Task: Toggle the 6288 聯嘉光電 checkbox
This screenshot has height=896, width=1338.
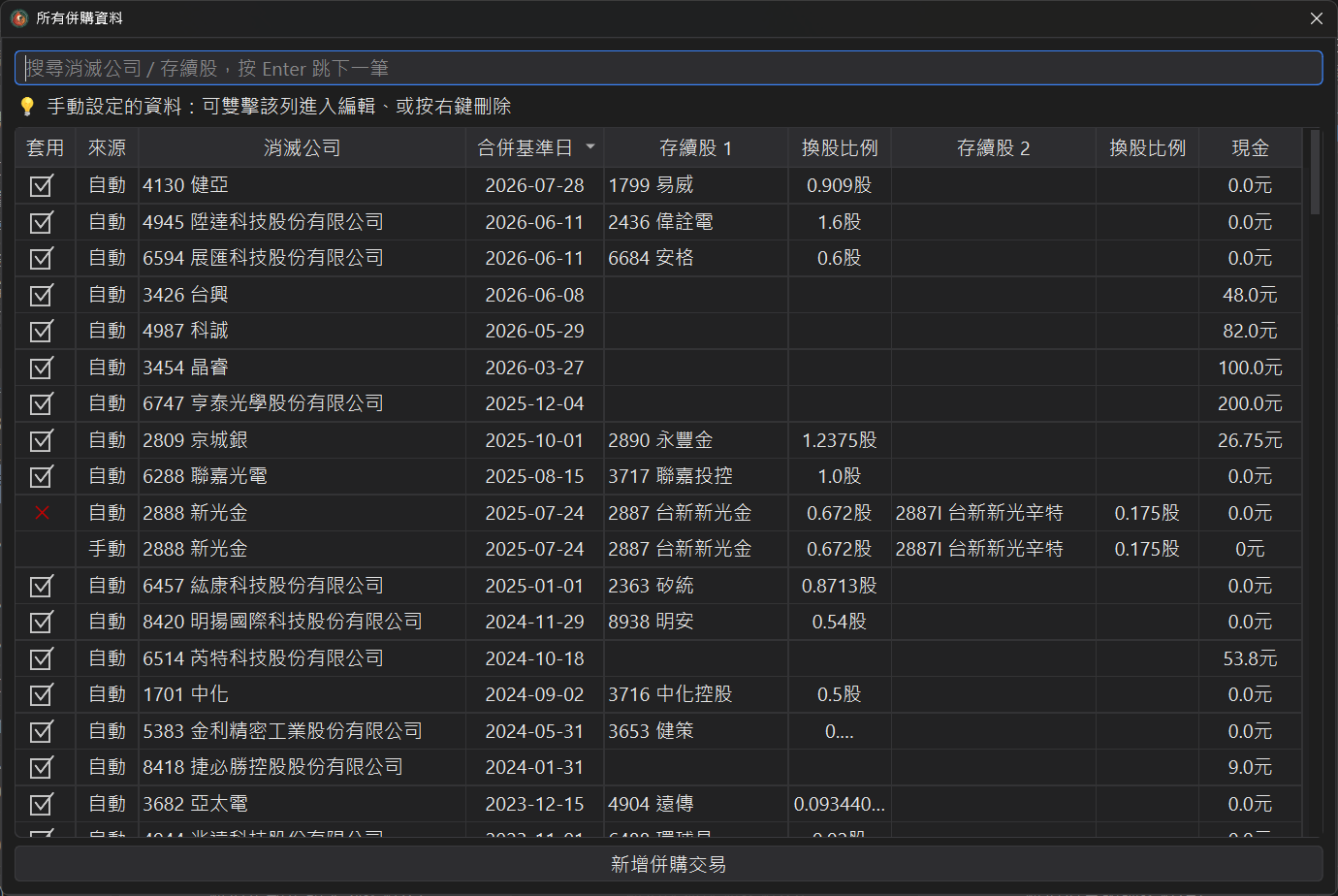Action: 41,476
